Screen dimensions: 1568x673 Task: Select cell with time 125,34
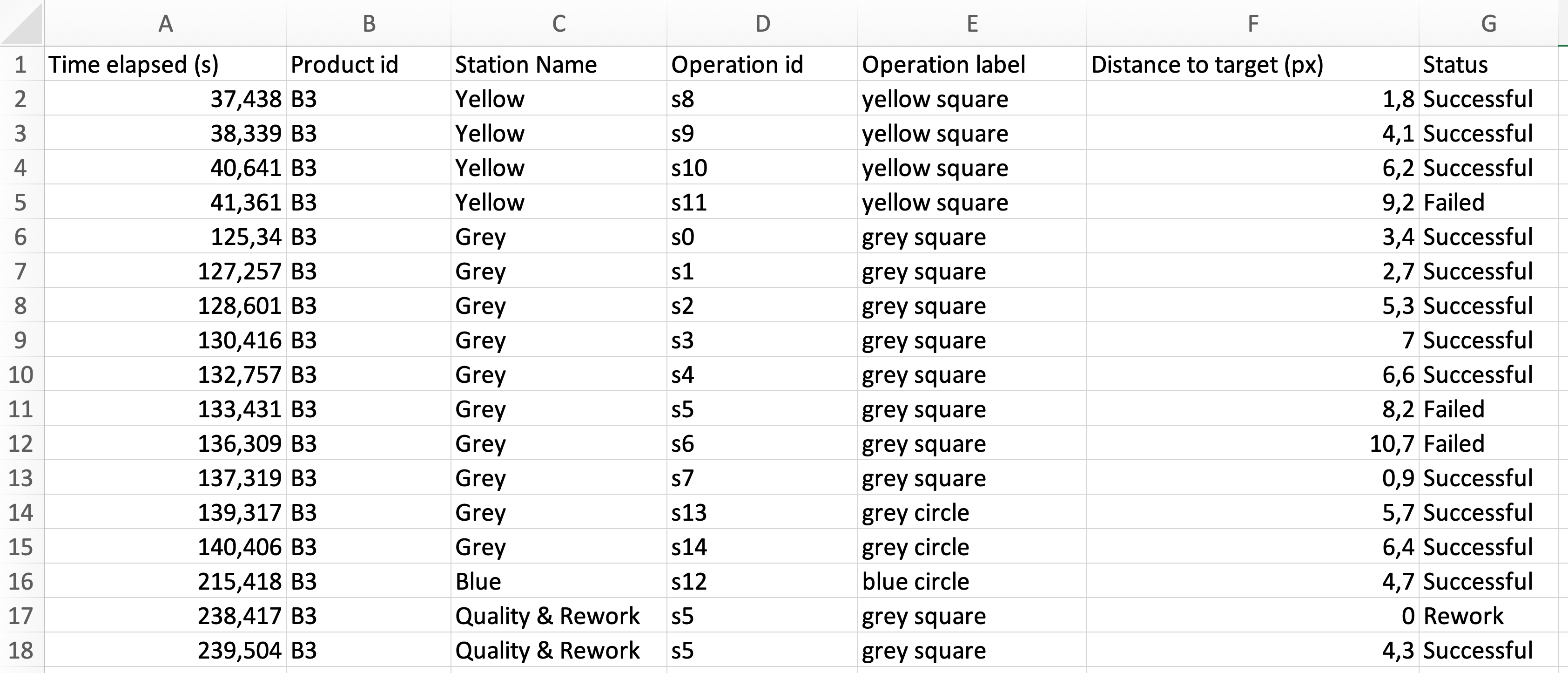coord(165,236)
